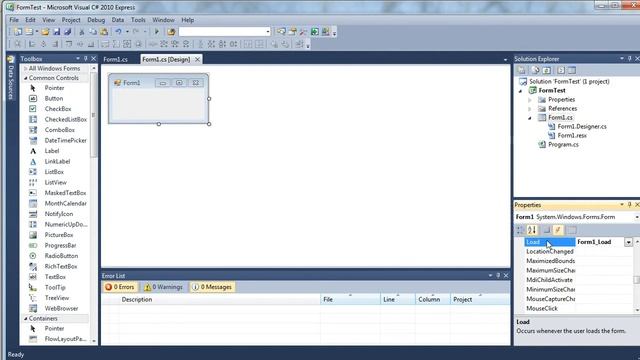Open the File menu
The image size is (640, 360).
click(14, 20)
